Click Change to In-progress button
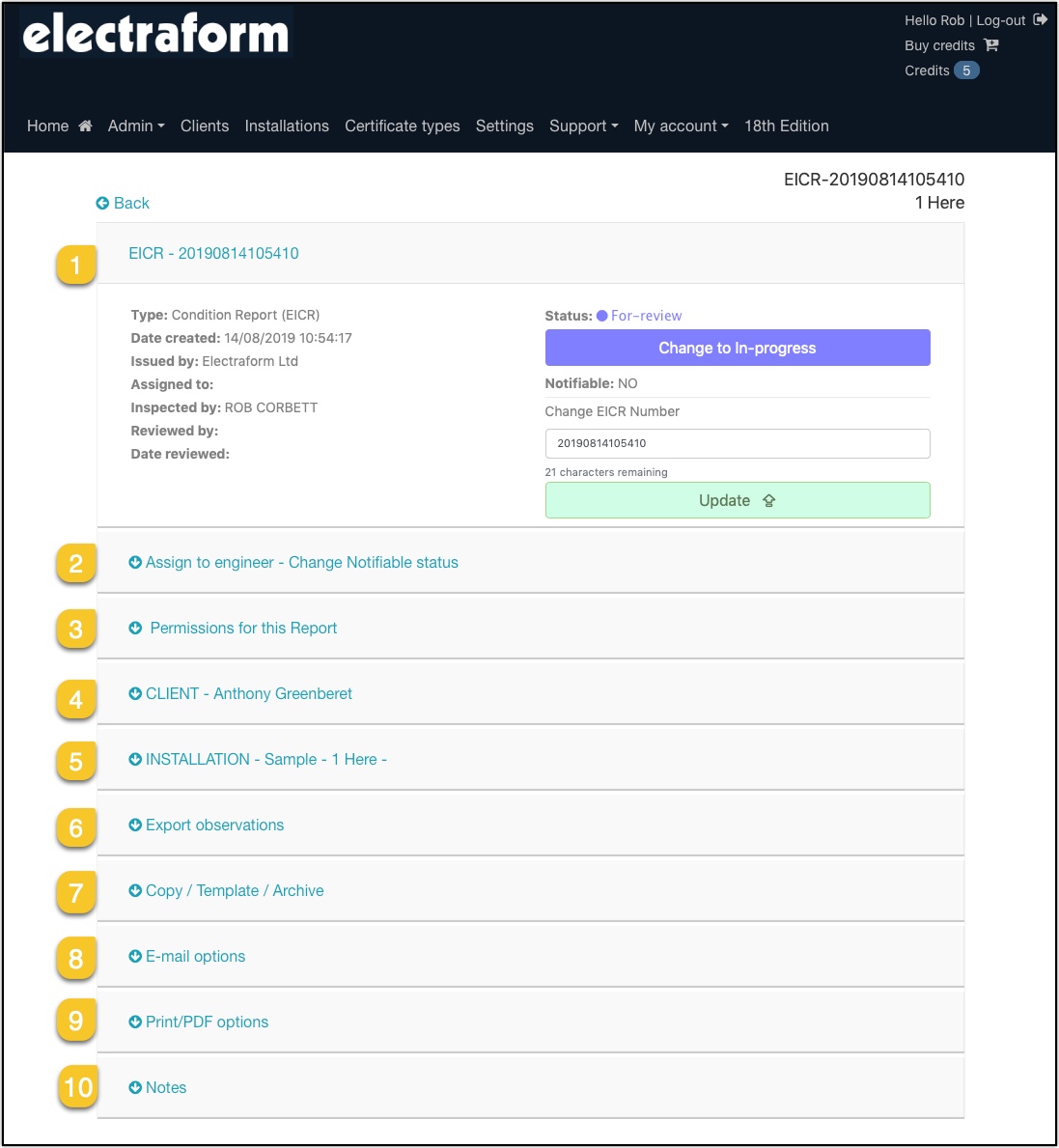This screenshot has height=1148, width=1059. pyautogui.click(x=738, y=348)
